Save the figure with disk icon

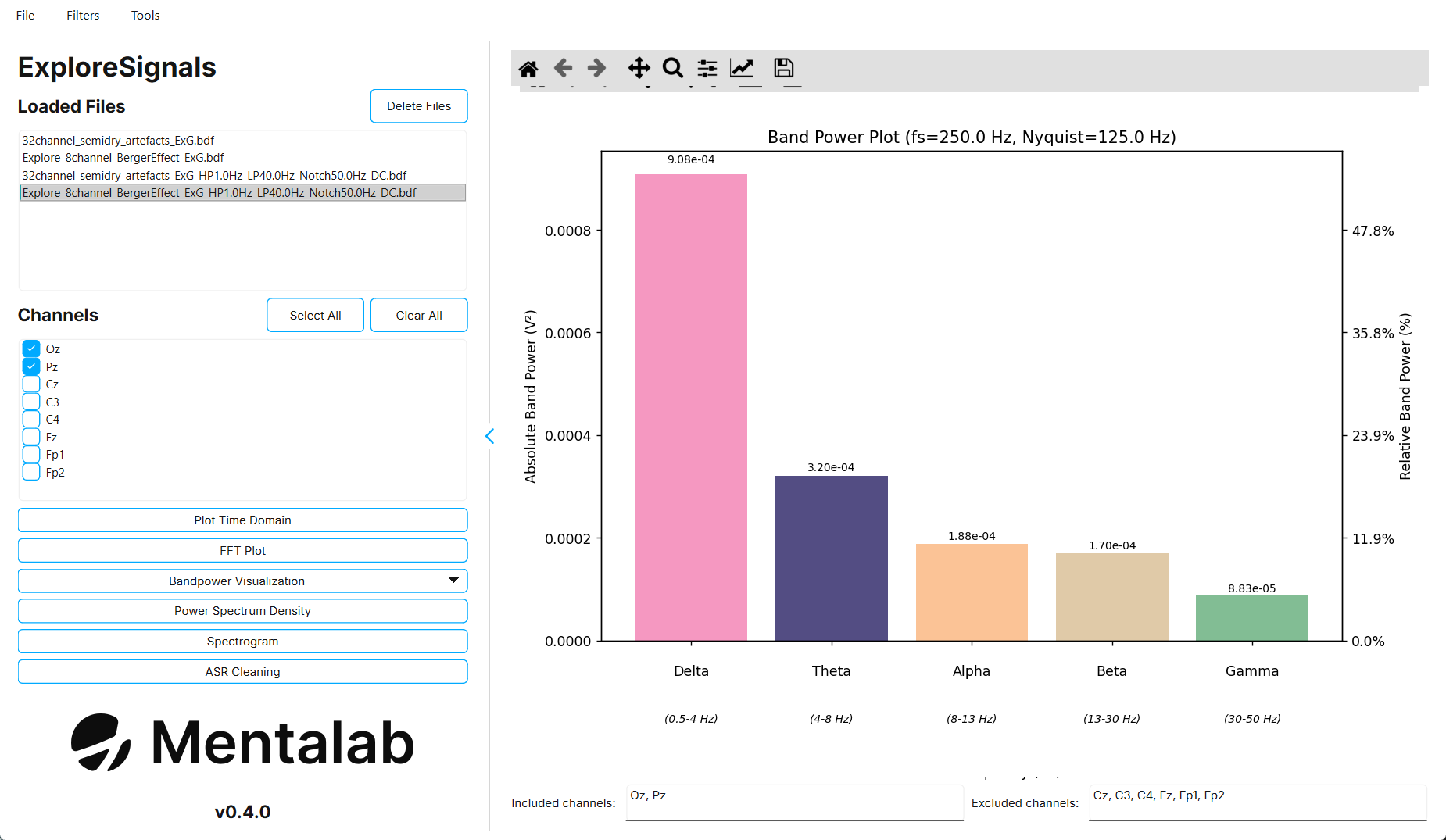(784, 68)
